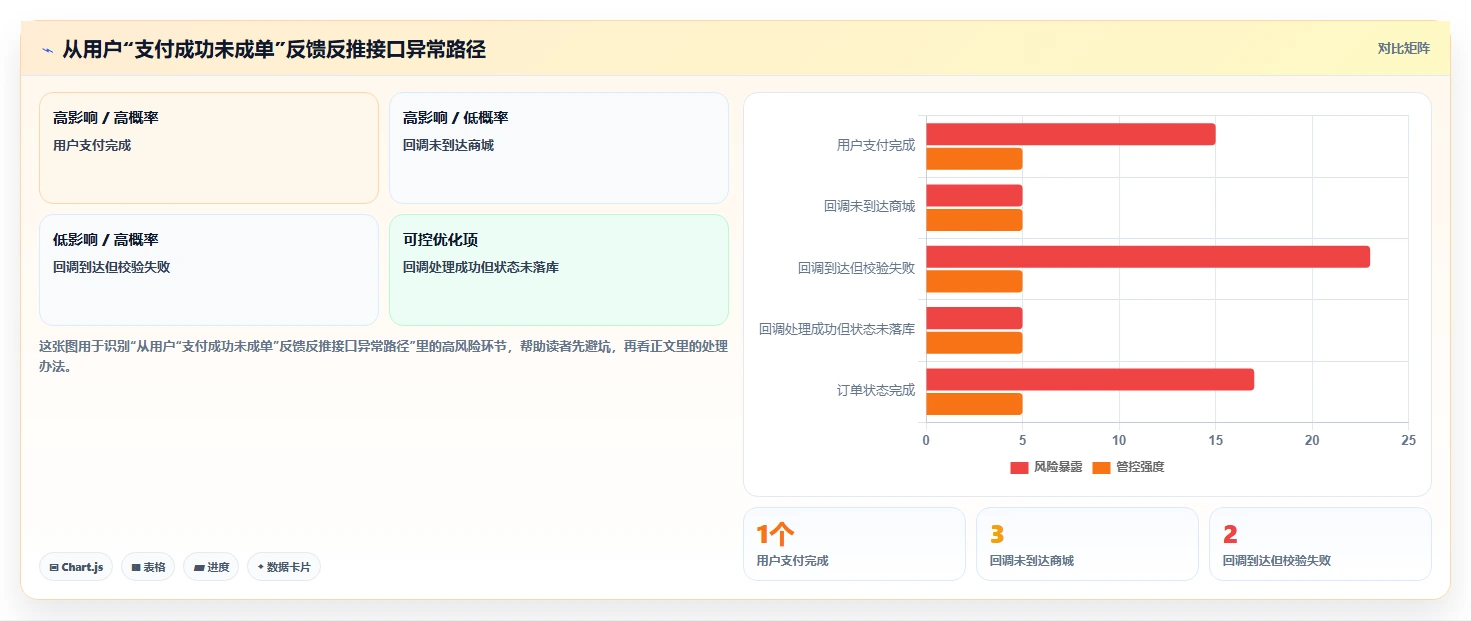This screenshot has width=1471, height=621.
Task: Open the 低影响 / 高概率 card
Action: coord(209,270)
